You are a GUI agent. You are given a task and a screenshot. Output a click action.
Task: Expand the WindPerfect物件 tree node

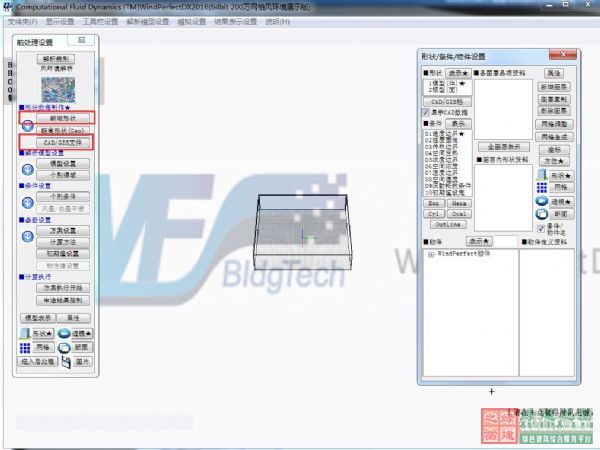(431, 255)
